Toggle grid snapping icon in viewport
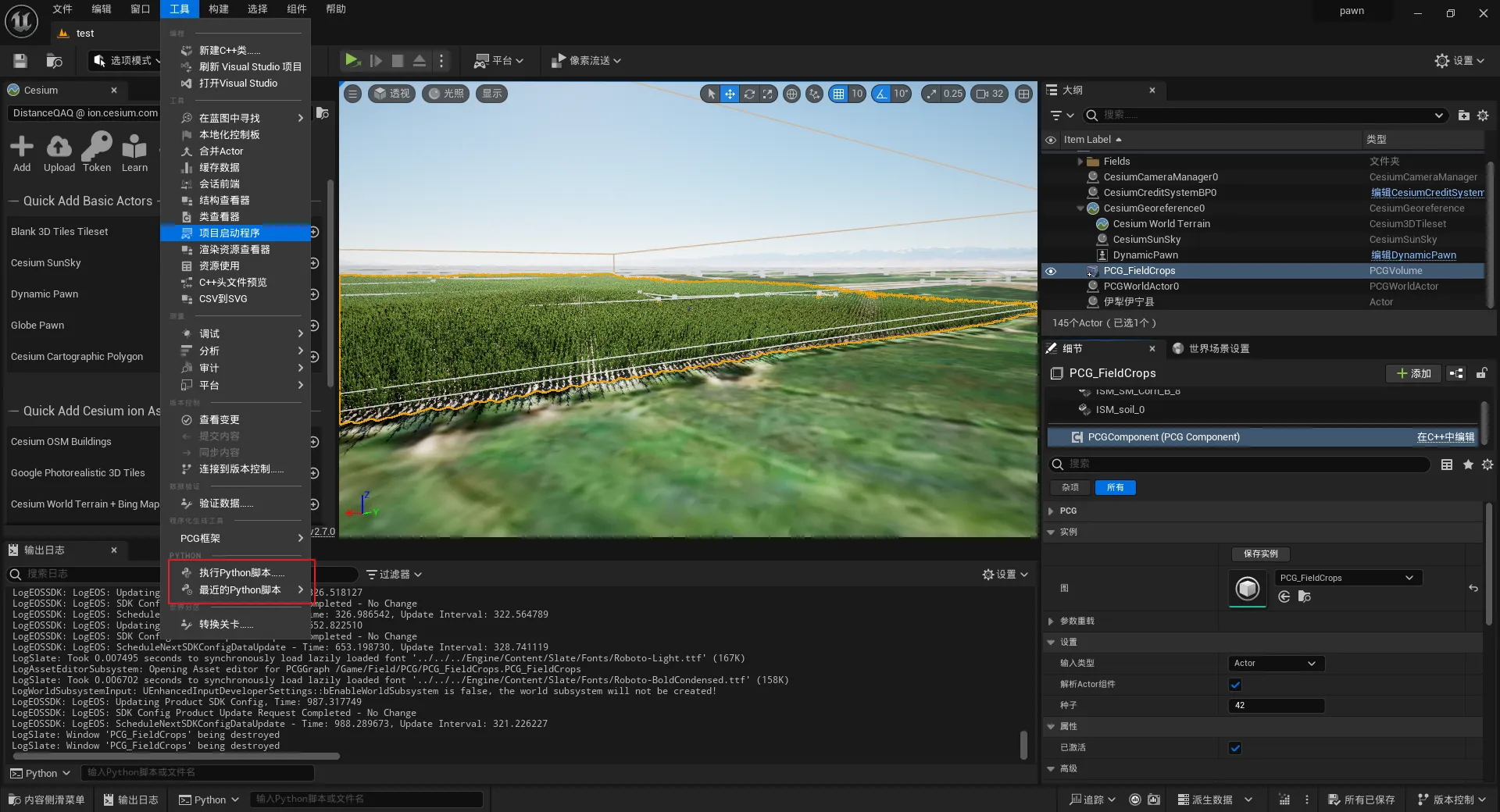This screenshot has width=1500, height=812. click(x=838, y=94)
